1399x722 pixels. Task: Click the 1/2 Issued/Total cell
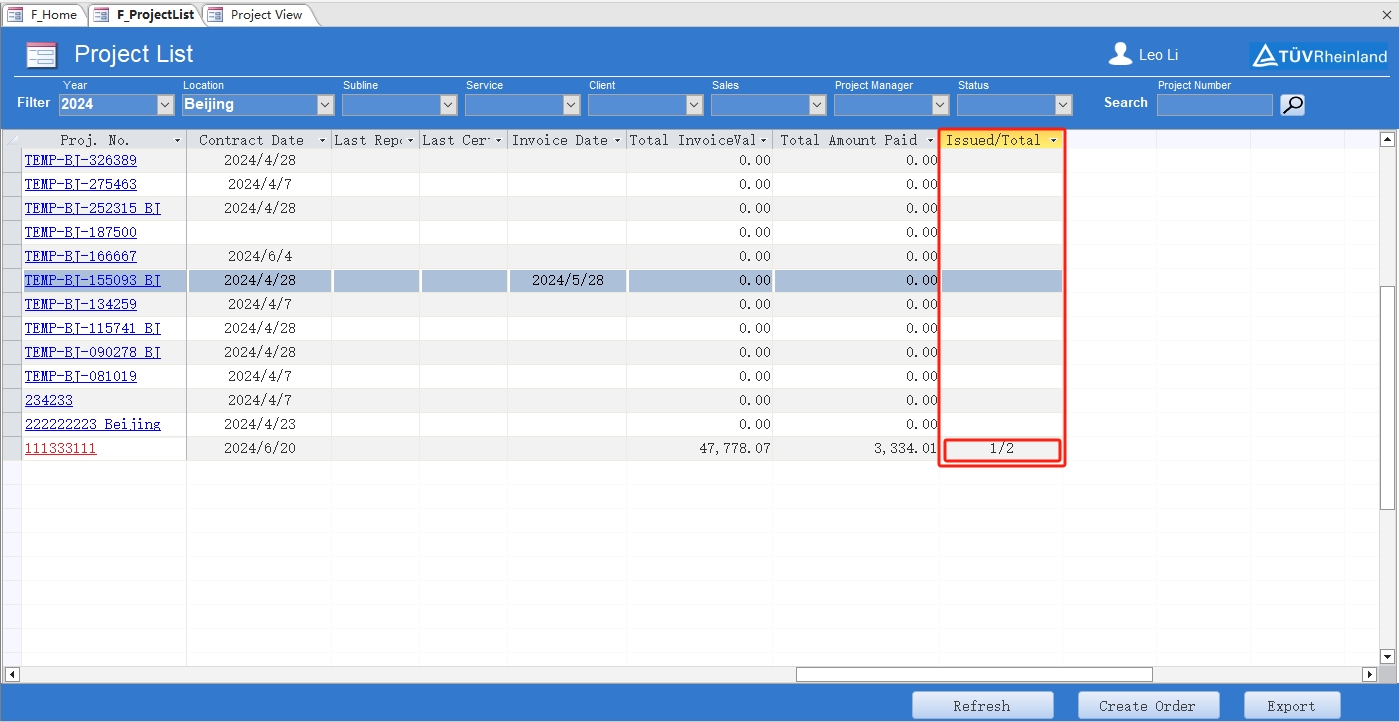tap(1002, 449)
